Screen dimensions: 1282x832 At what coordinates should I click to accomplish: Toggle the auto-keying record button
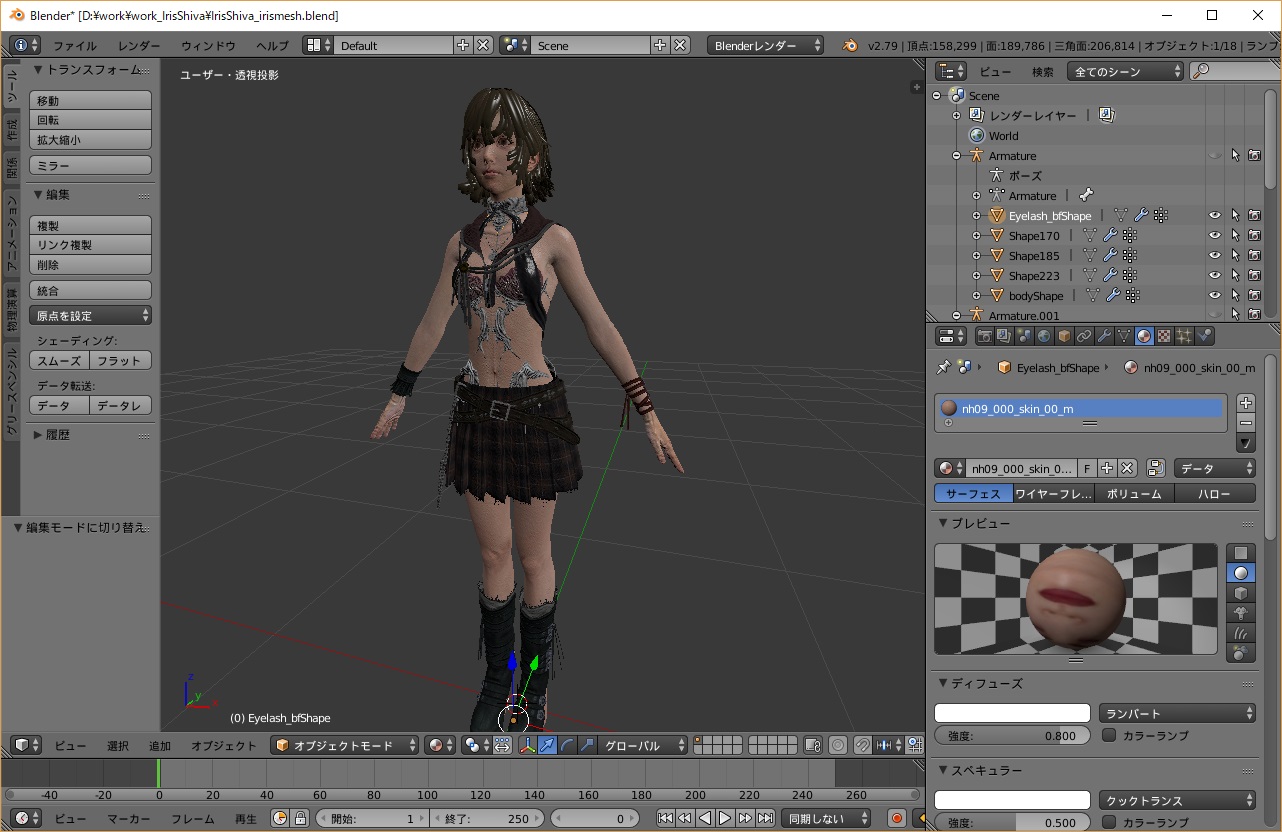pyautogui.click(x=897, y=818)
